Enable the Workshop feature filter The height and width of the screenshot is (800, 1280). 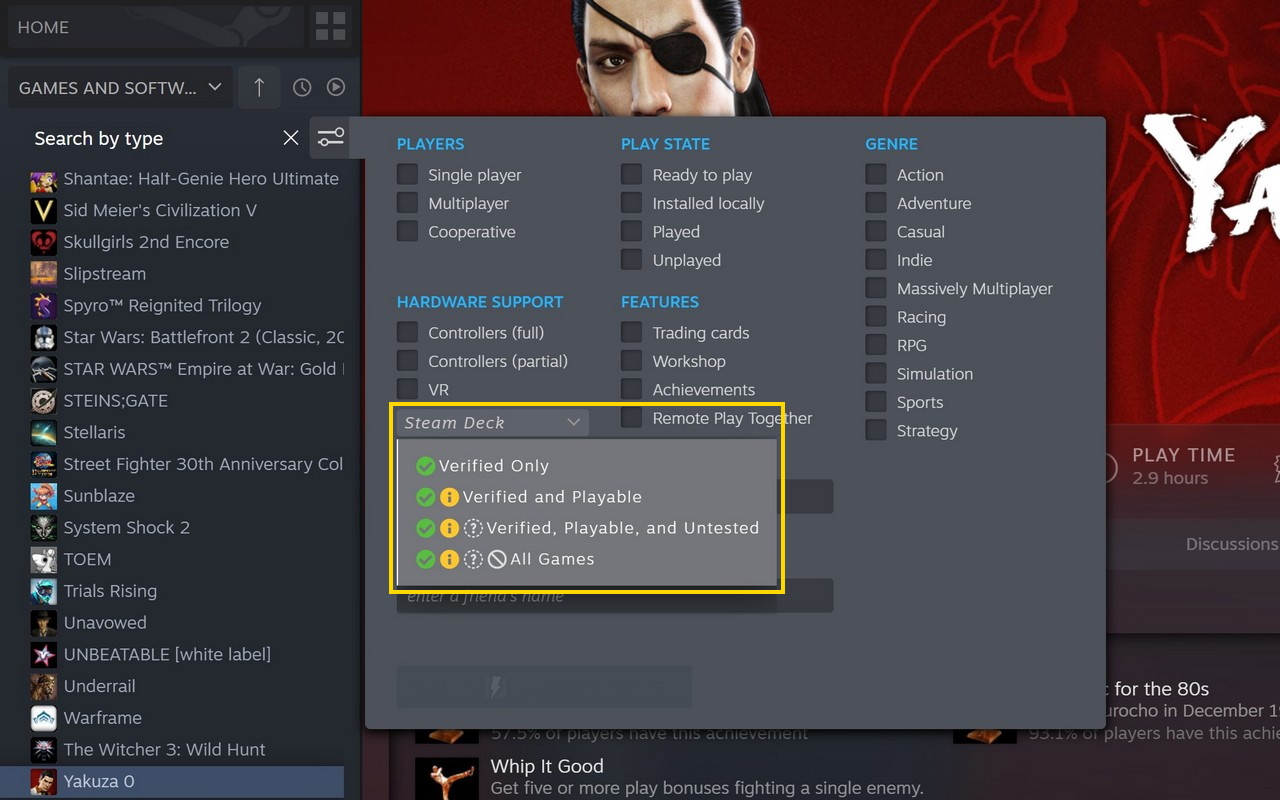point(631,361)
